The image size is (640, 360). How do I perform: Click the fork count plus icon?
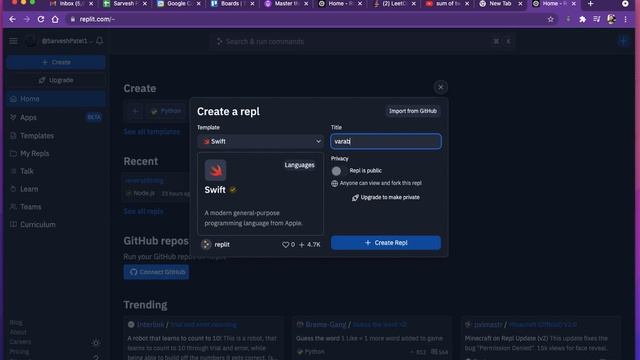pyautogui.click(x=302, y=244)
